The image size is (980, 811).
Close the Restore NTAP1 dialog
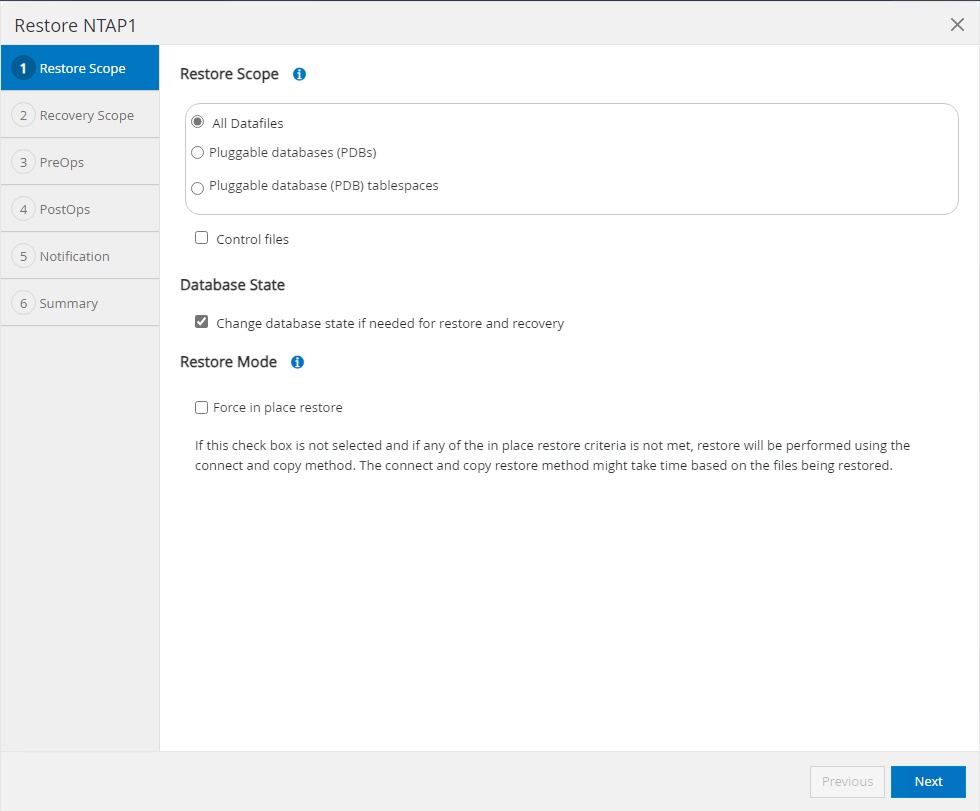point(957,25)
